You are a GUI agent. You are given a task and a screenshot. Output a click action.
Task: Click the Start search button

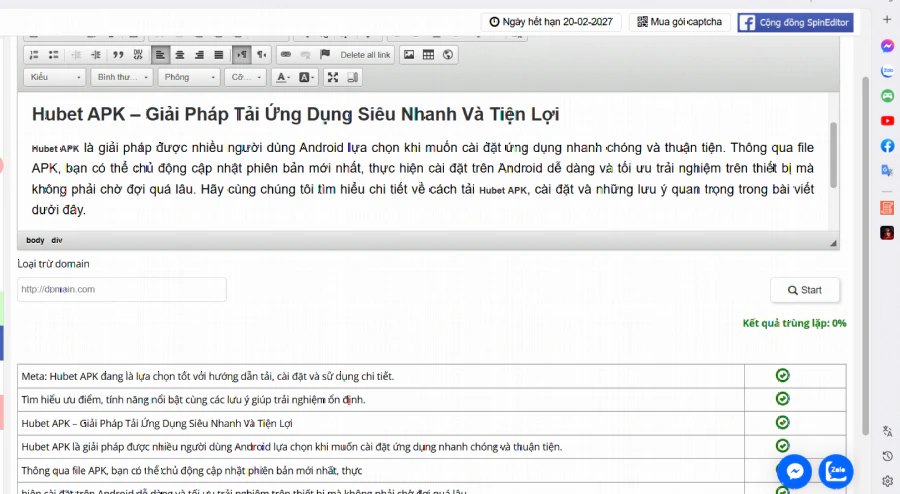coord(805,290)
